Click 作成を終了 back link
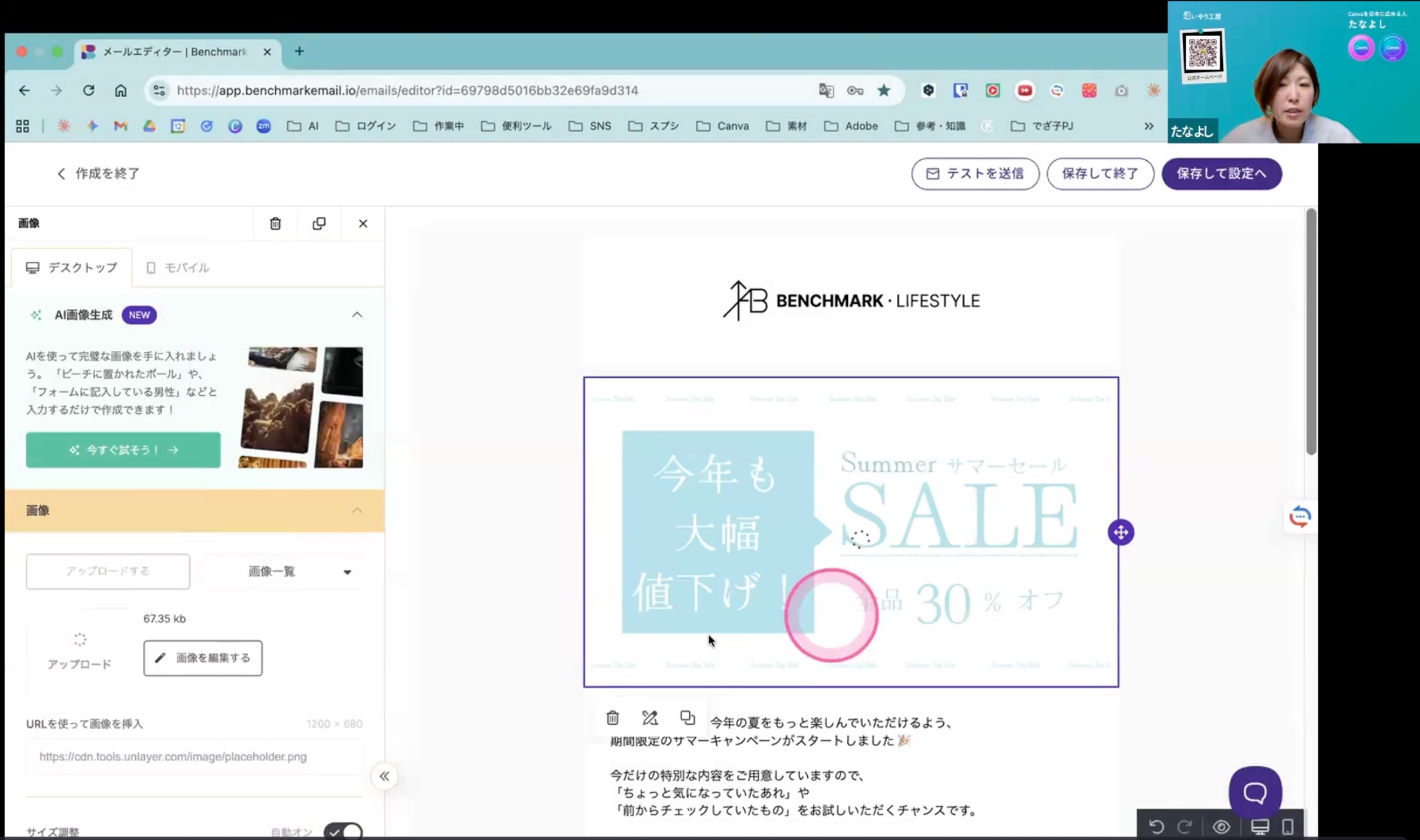This screenshot has height=840, width=1420. (x=98, y=173)
